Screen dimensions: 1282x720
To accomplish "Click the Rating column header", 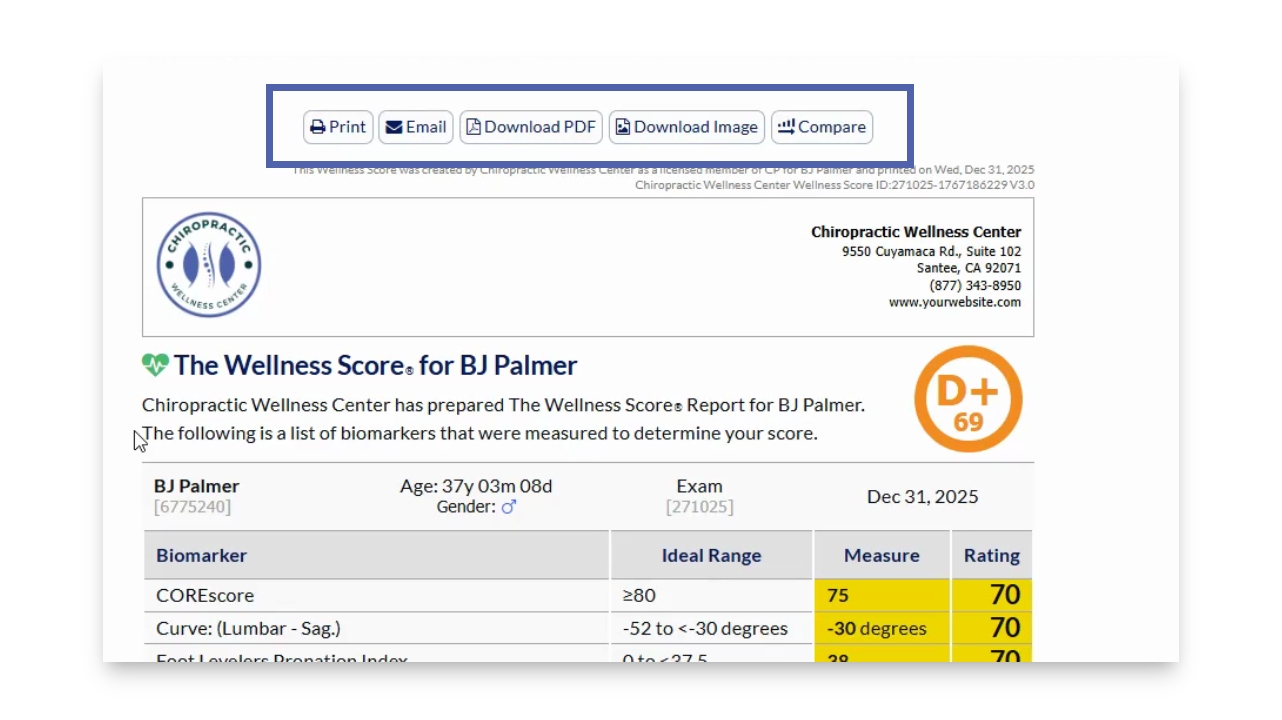I will (x=992, y=555).
